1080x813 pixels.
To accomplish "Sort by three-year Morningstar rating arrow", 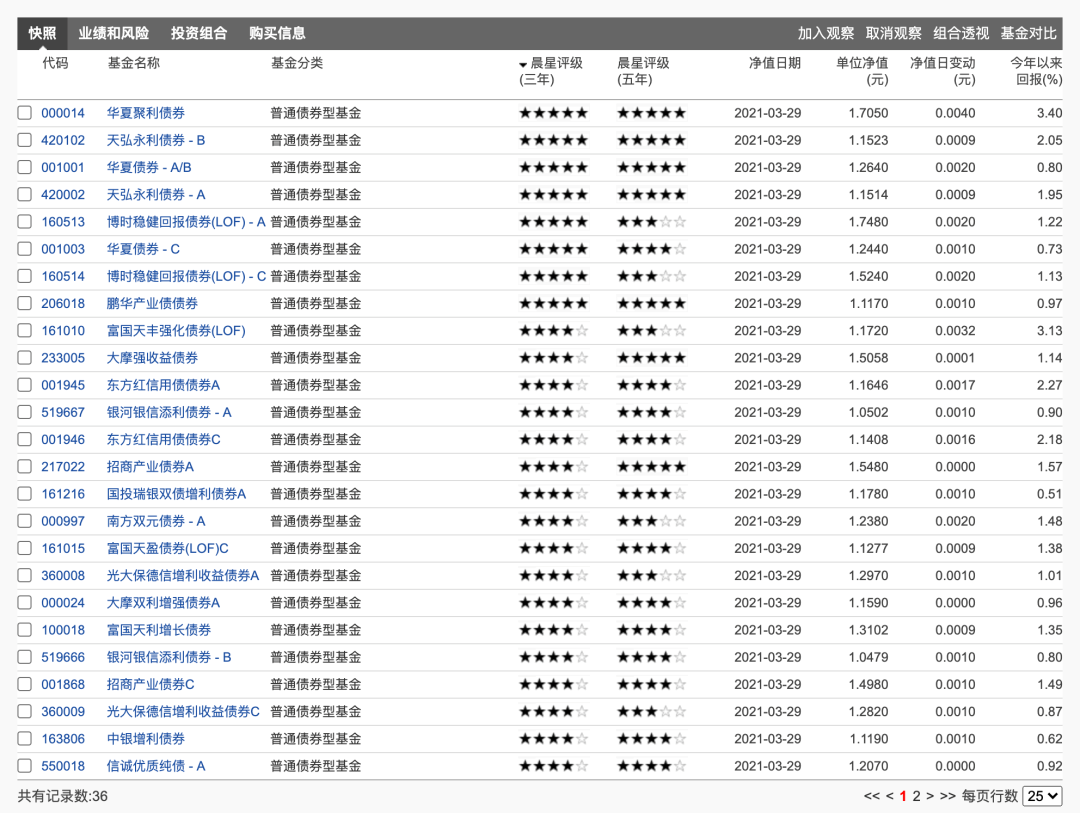I will point(523,65).
